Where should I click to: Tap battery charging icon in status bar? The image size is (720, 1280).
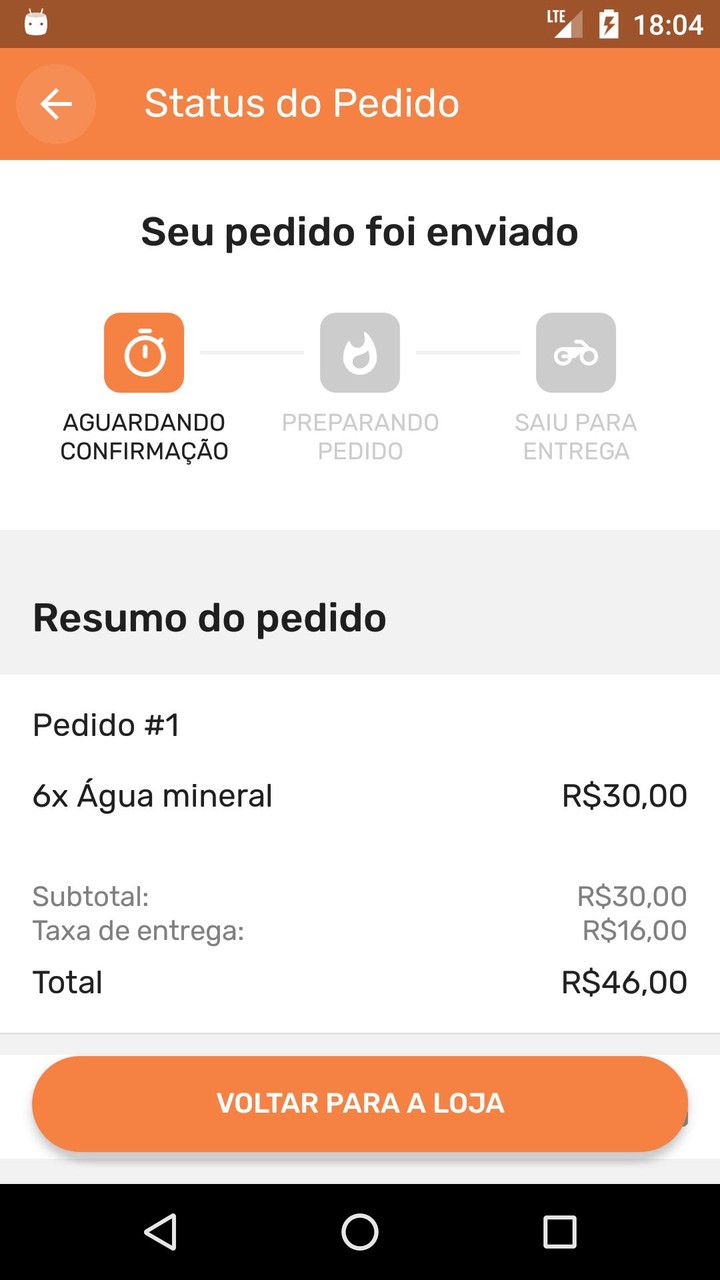coord(608,24)
